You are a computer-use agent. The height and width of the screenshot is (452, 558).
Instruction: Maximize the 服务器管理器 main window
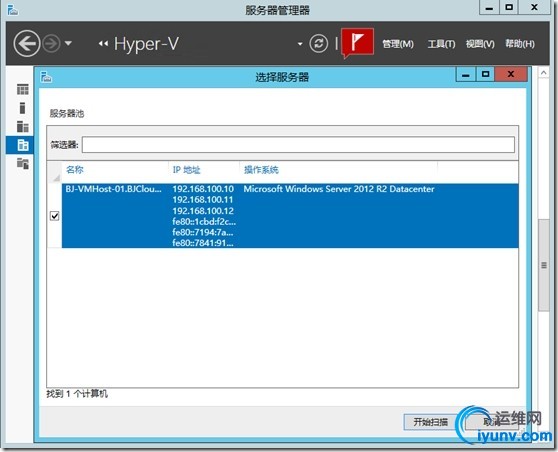(x=509, y=7)
